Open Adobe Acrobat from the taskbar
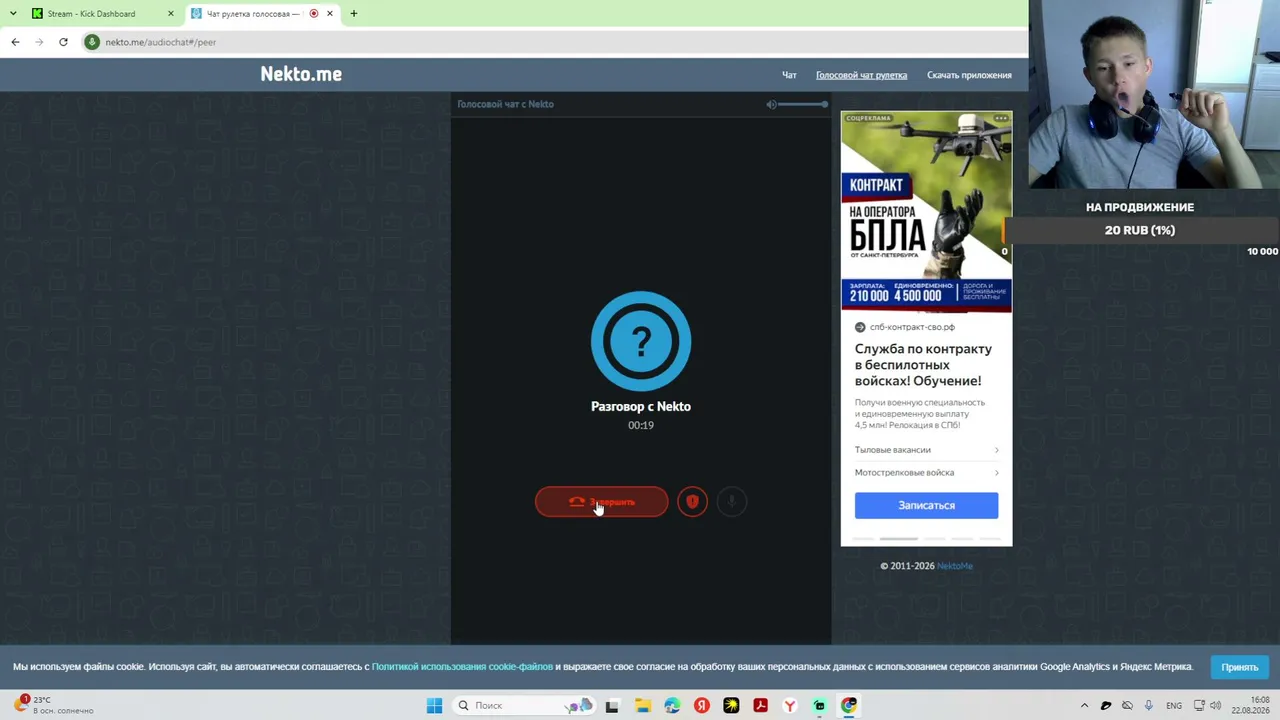 click(x=761, y=706)
